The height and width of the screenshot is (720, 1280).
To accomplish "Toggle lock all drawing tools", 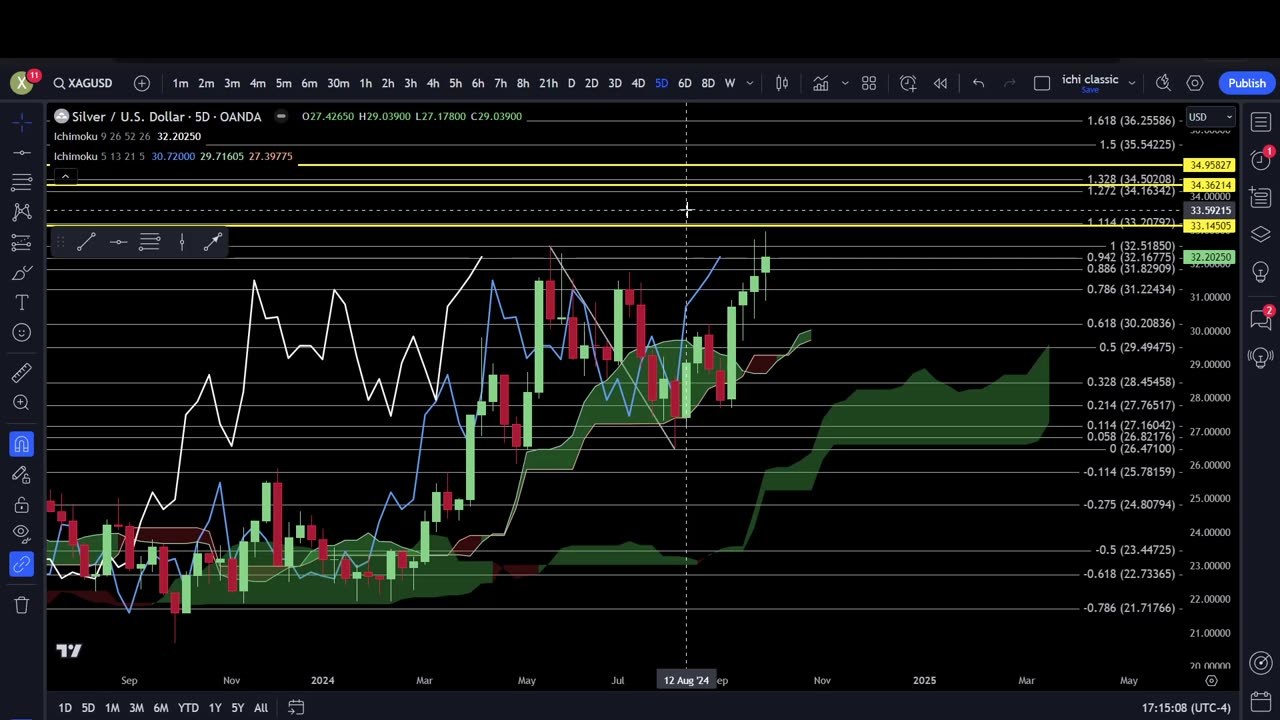I will click(21, 504).
